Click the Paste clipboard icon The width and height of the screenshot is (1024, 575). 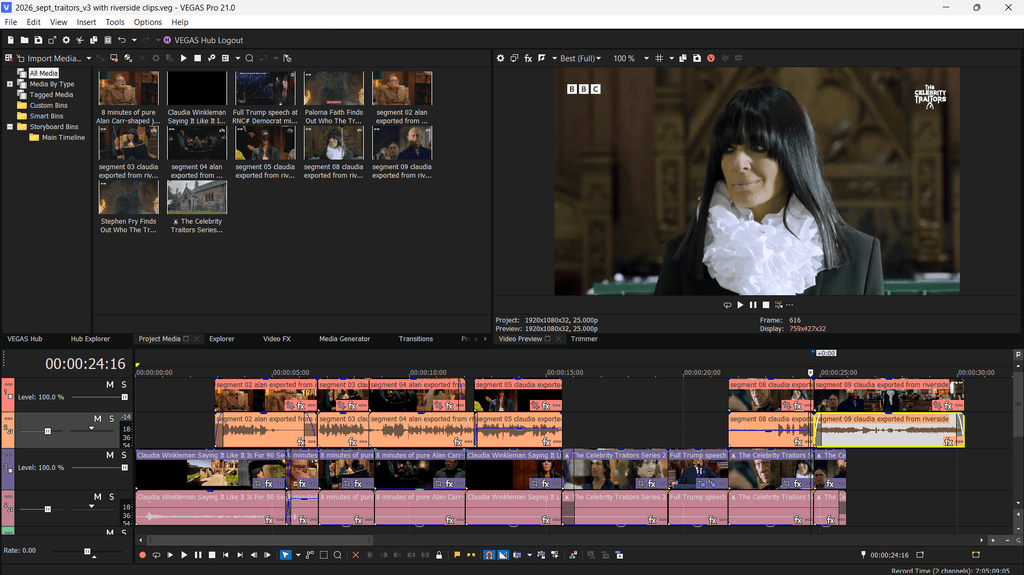[x=108, y=40]
